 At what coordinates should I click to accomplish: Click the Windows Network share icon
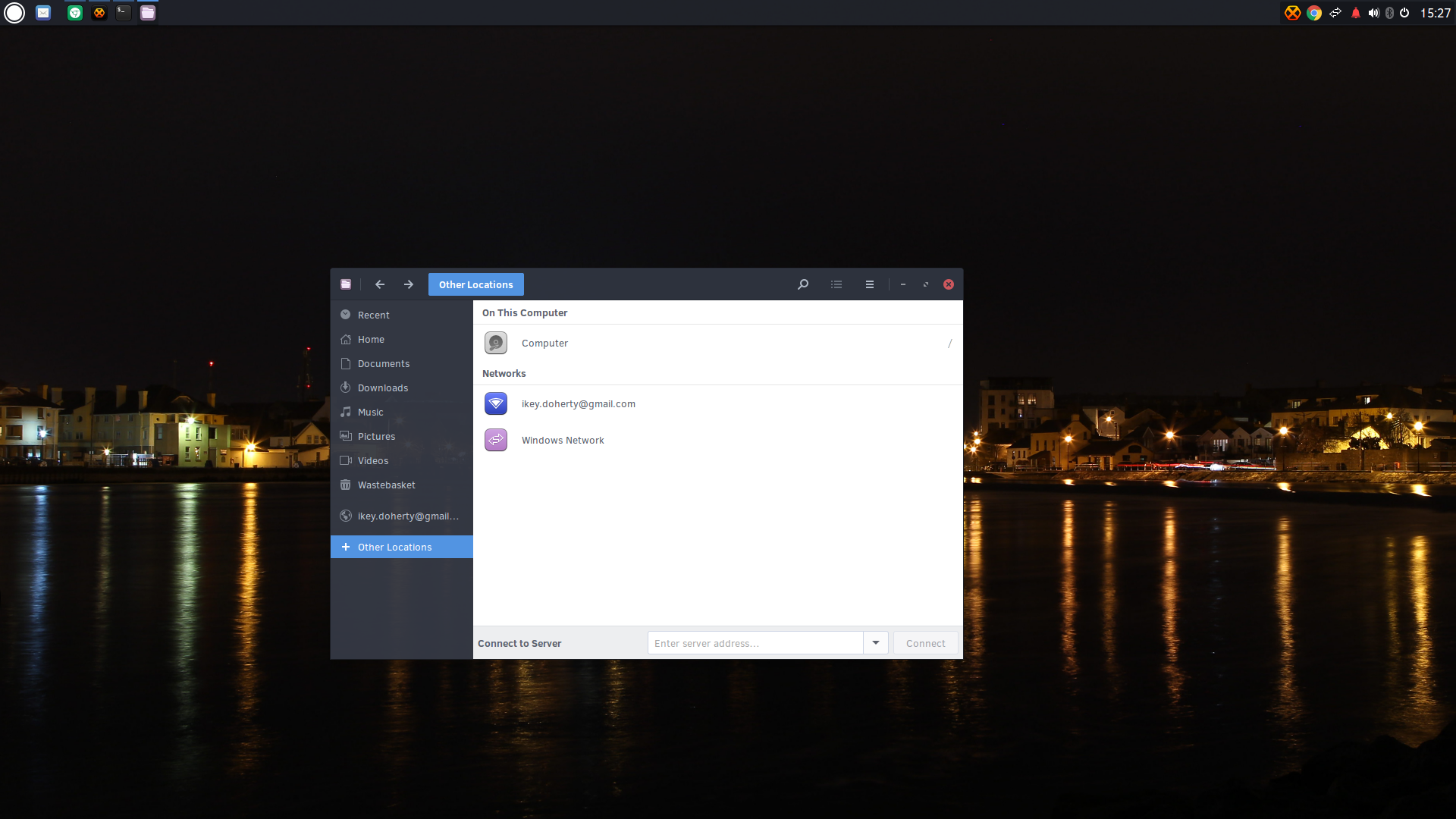(x=496, y=441)
